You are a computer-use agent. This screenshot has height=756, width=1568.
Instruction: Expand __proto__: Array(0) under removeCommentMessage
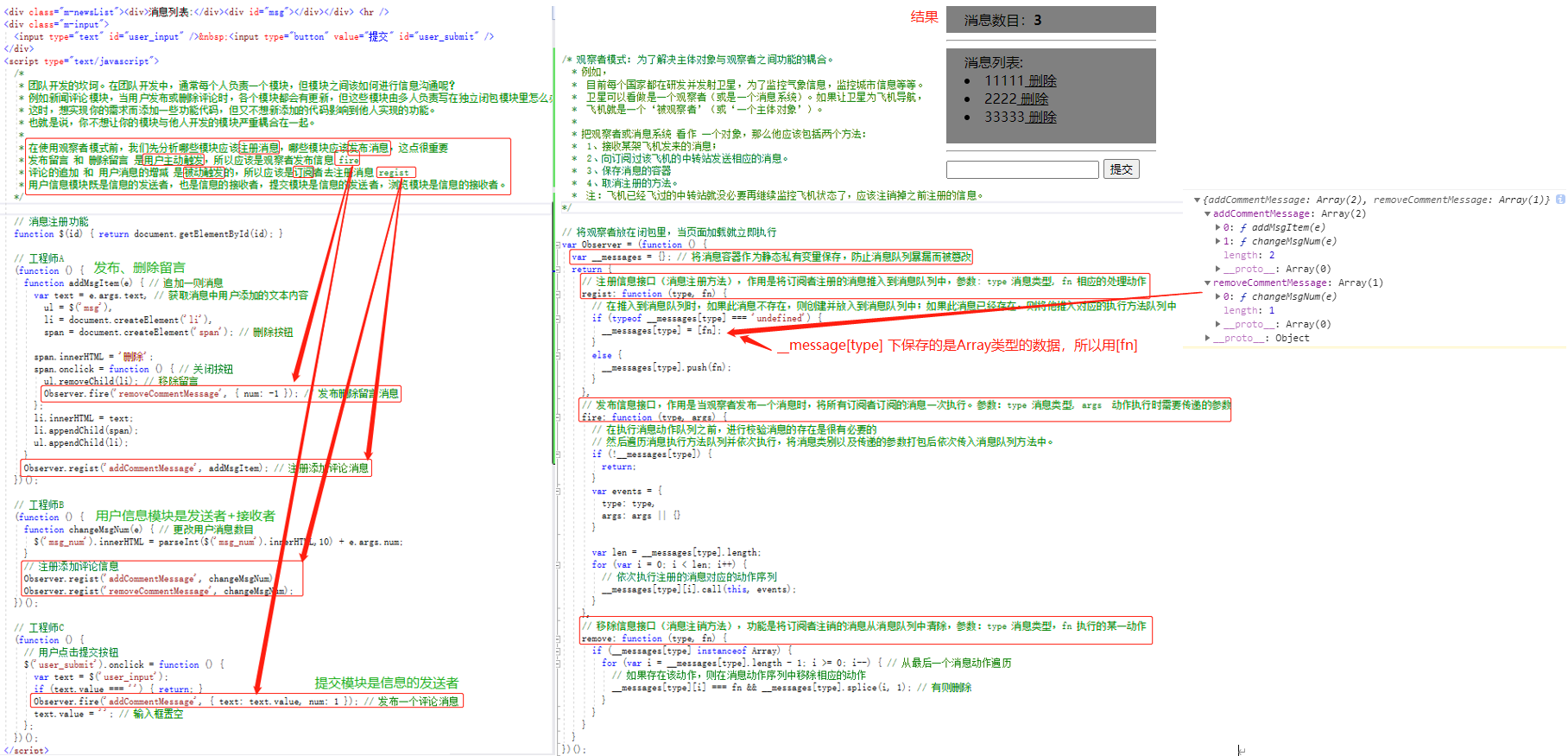point(1218,324)
